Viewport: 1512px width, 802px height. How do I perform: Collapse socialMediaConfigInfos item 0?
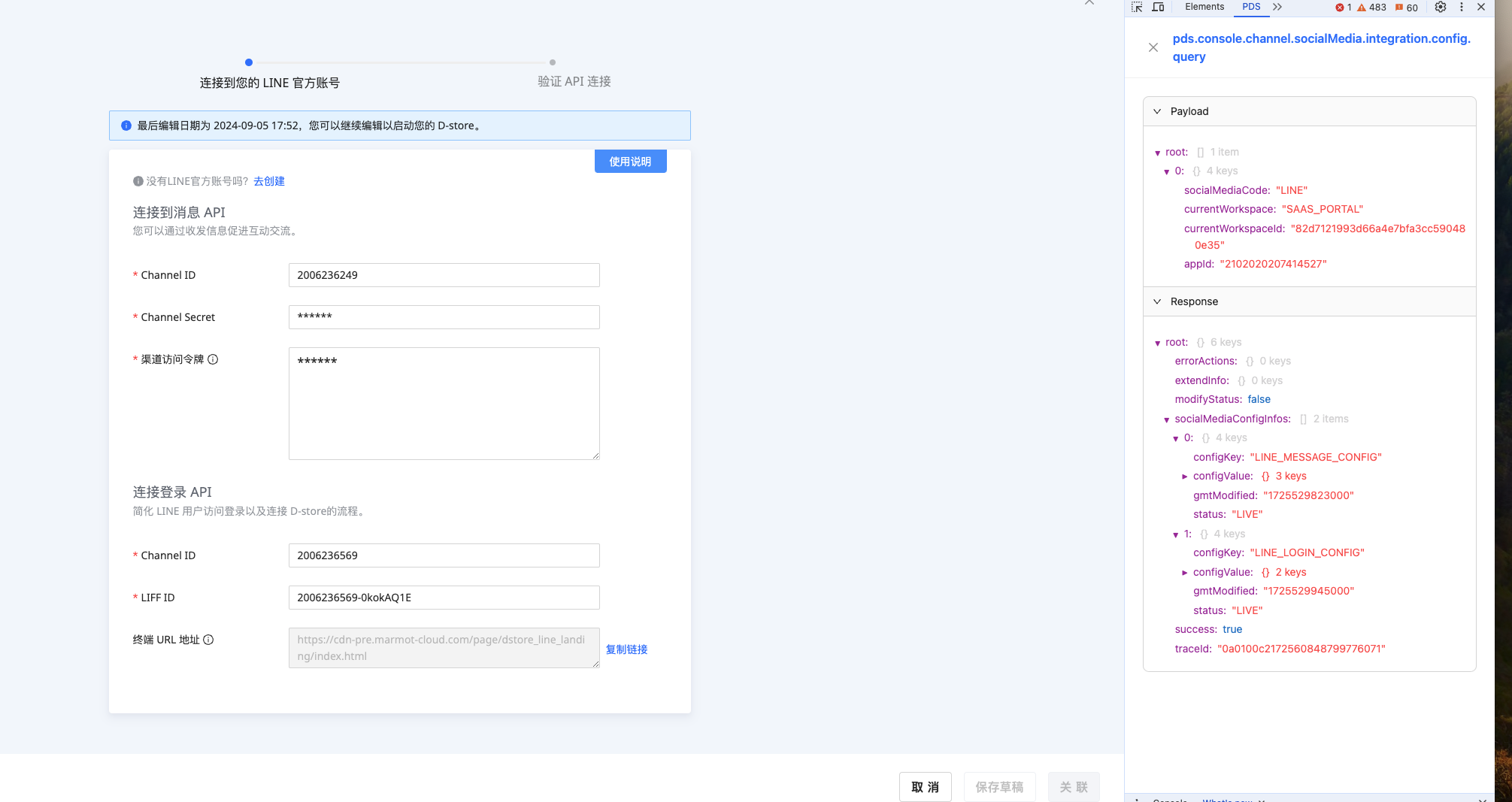1176,438
